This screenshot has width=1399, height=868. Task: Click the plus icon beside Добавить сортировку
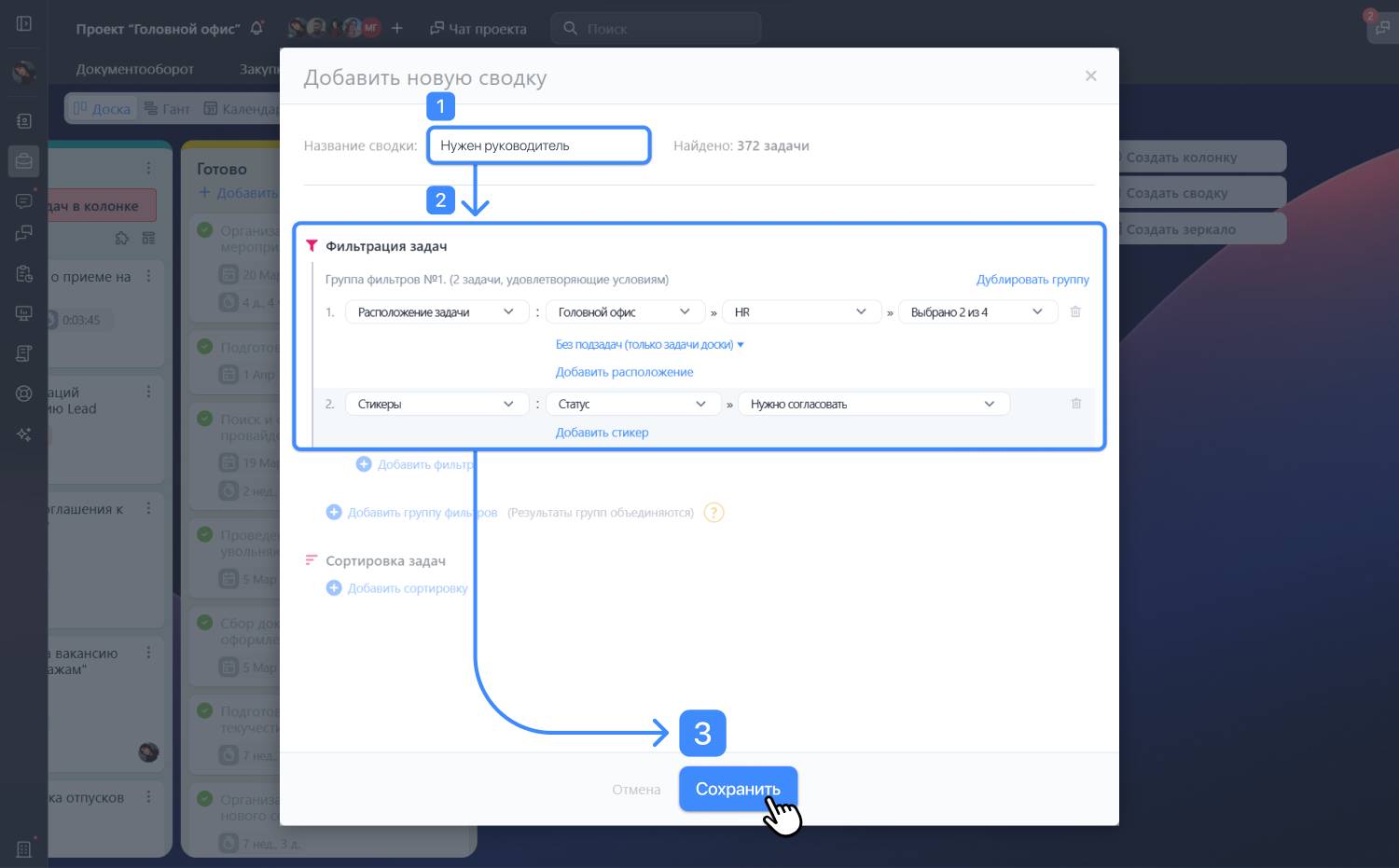pyautogui.click(x=334, y=588)
